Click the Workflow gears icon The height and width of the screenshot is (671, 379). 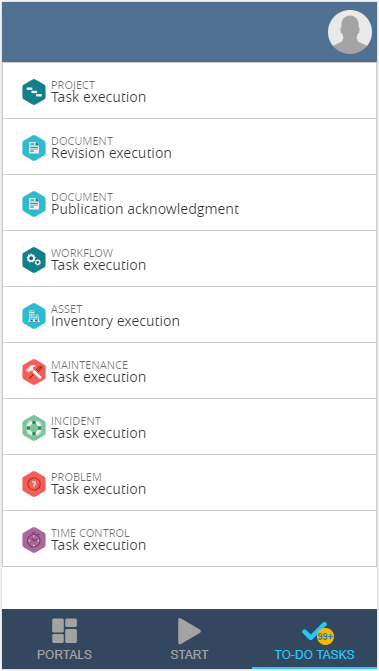pos(34,260)
